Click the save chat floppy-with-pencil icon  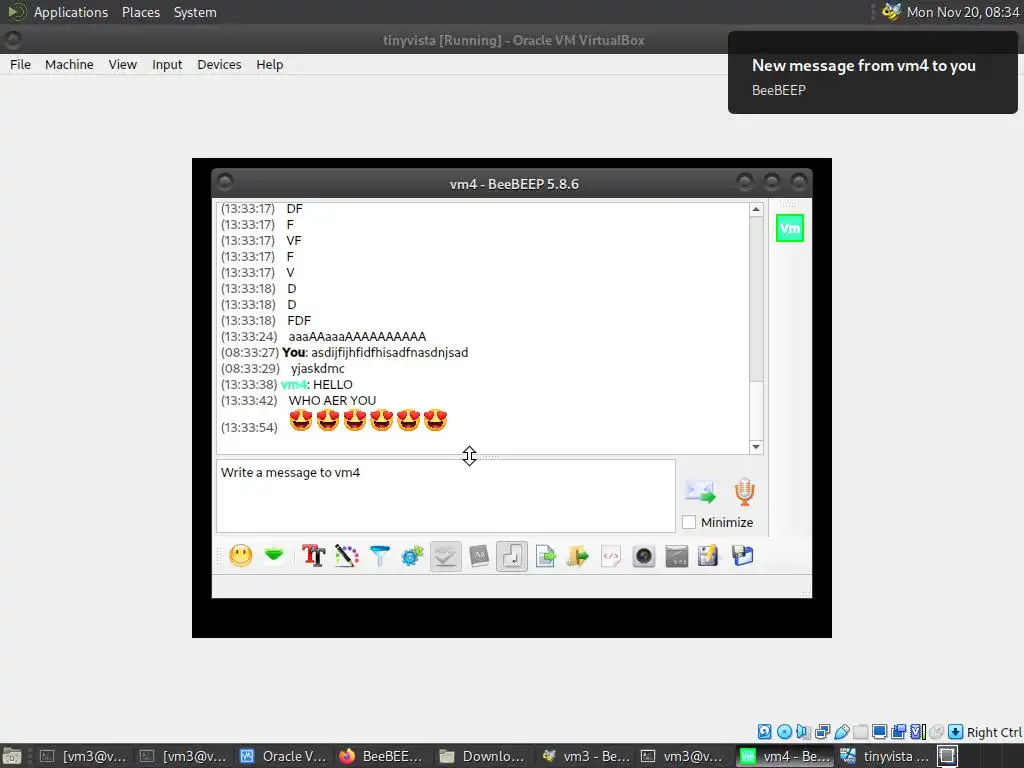[x=709, y=556]
